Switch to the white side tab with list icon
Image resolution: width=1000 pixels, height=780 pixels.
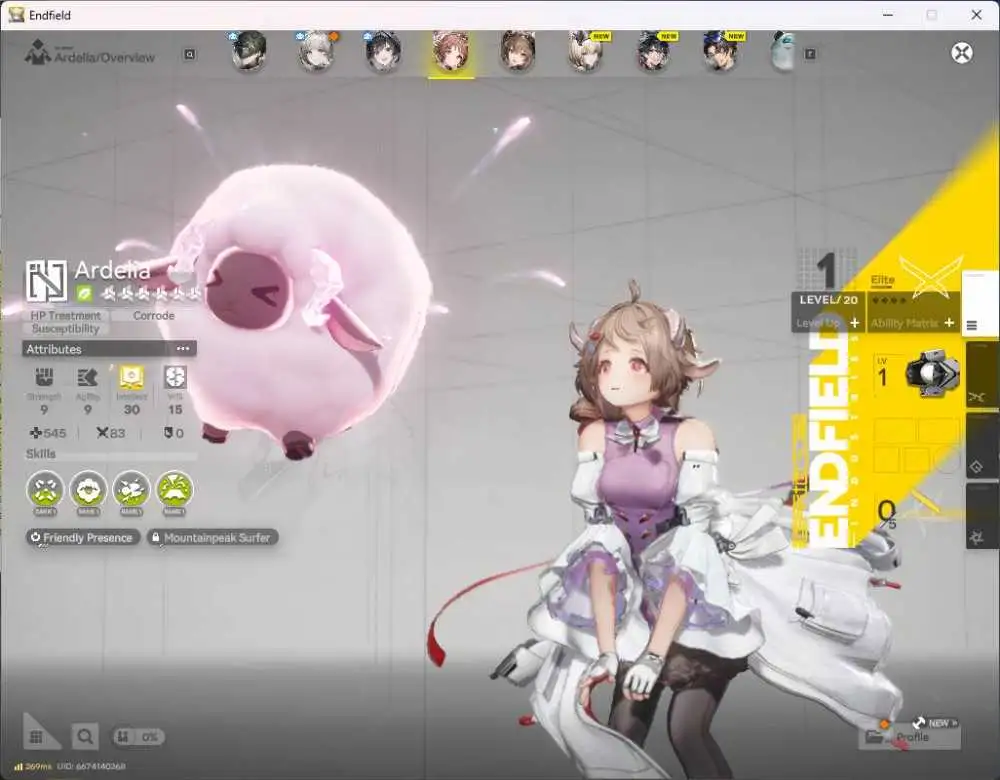tap(980, 304)
